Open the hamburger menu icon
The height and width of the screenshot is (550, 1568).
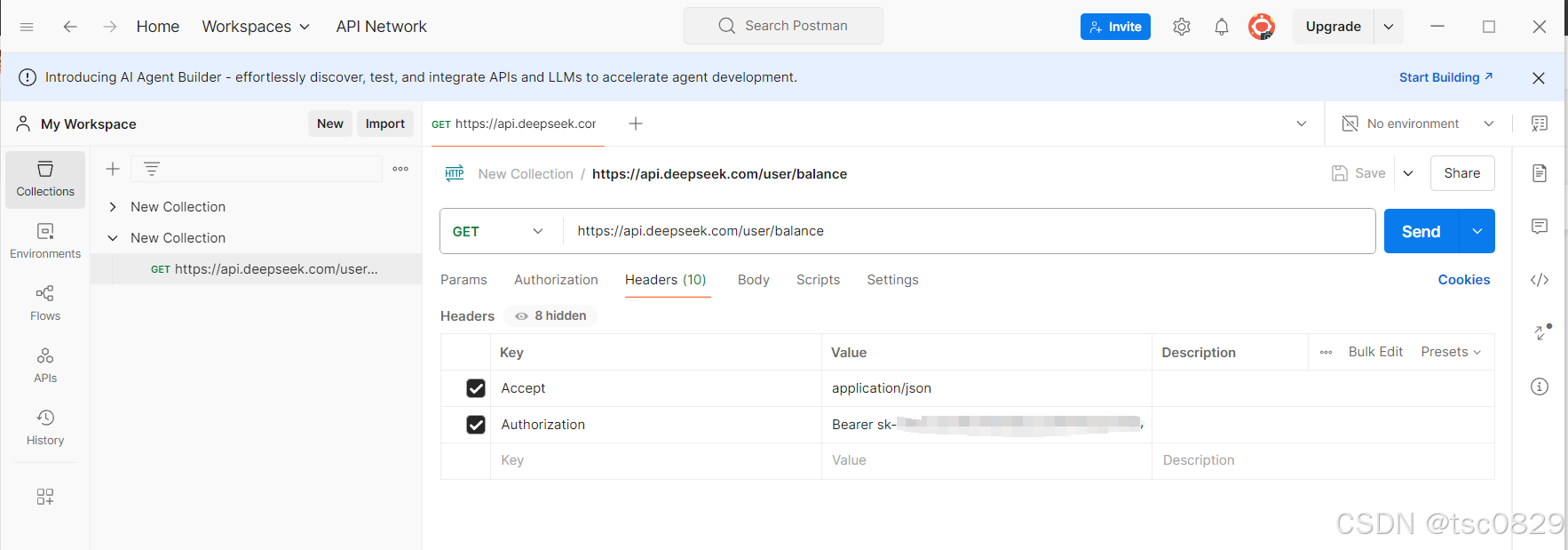pyautogui.click(x=27, y=27)
